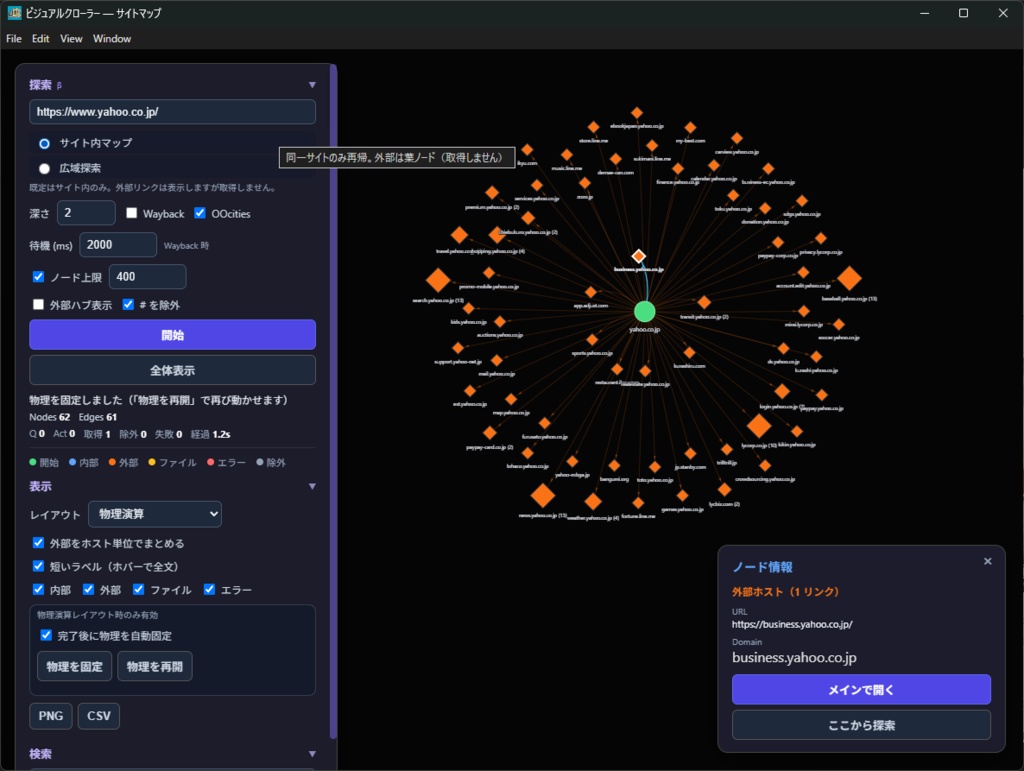Click the URL field with https://www.yahoo.co.jp/
This screenshot has width=1024, height=771.
[x=172, y=112]
